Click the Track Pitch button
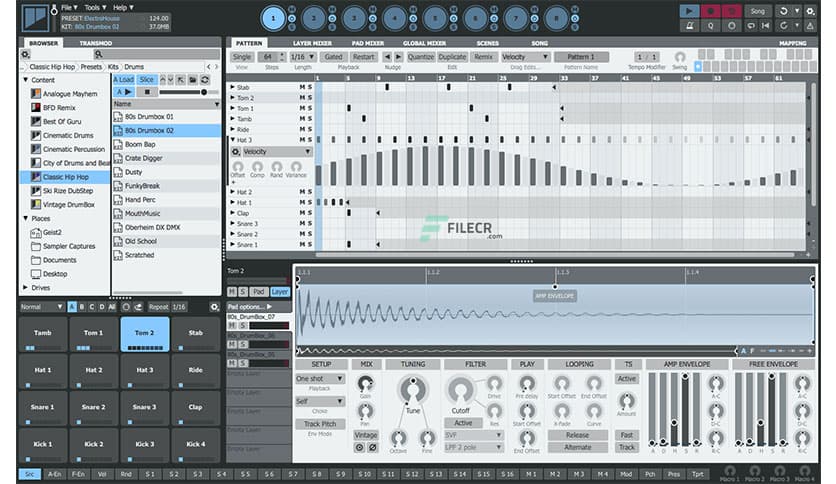Image resolution: width=836 pixels, height=484 pixels. point(319,424)
